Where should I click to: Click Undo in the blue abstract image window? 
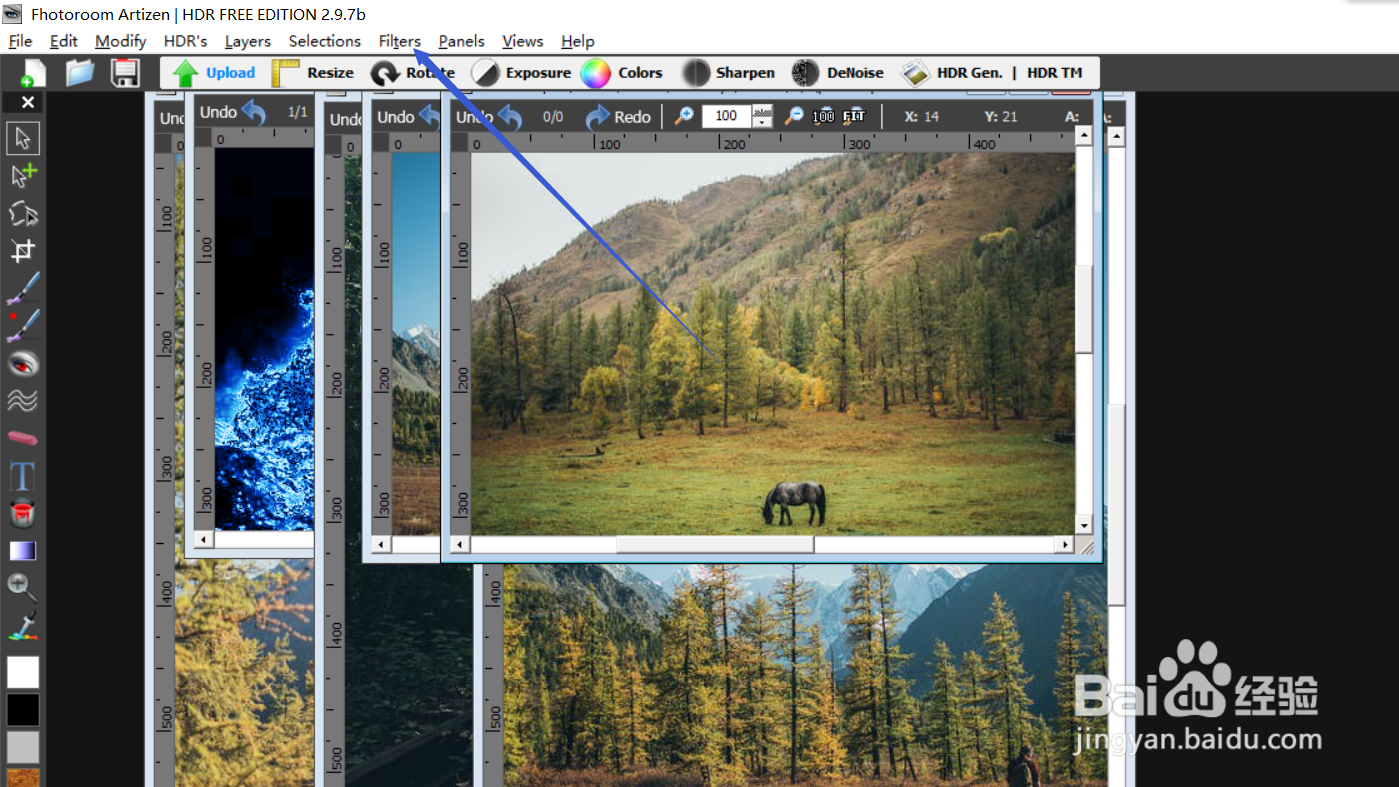(232, 112)
